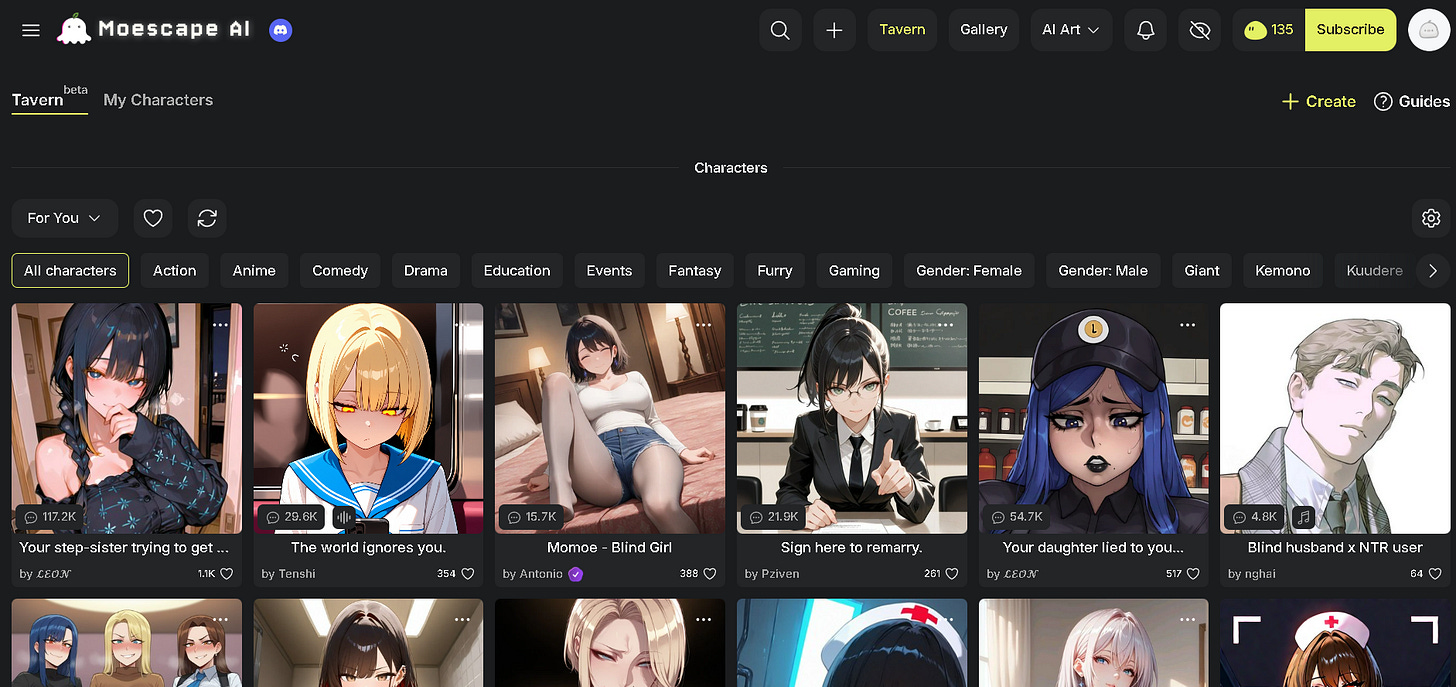Expand the For You sort dropdown
This screenshot has height=687, width=1456.
pos(65,218)
